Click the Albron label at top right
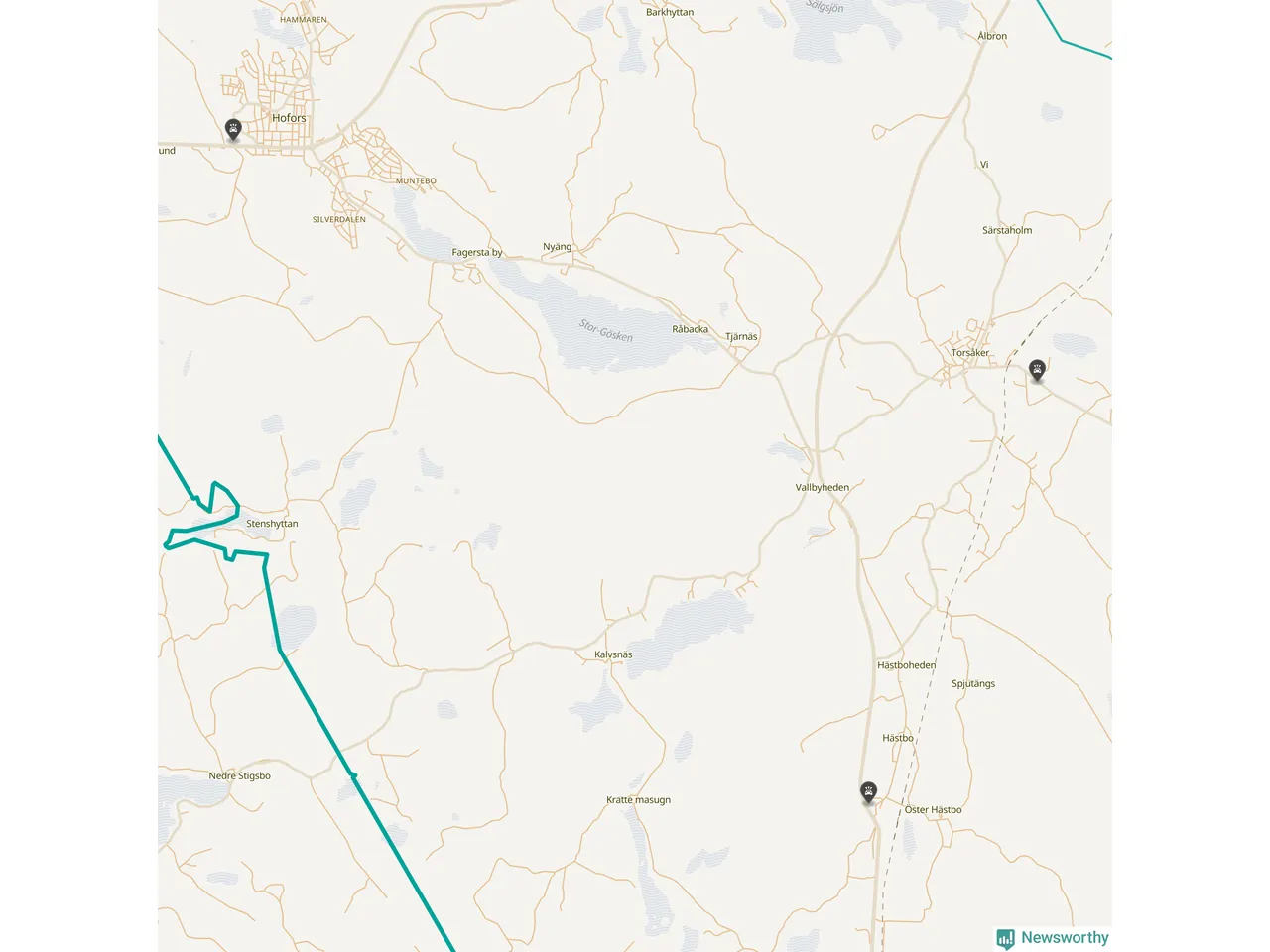Screen dimensions: 1270x952 click(x=992, y=36)
